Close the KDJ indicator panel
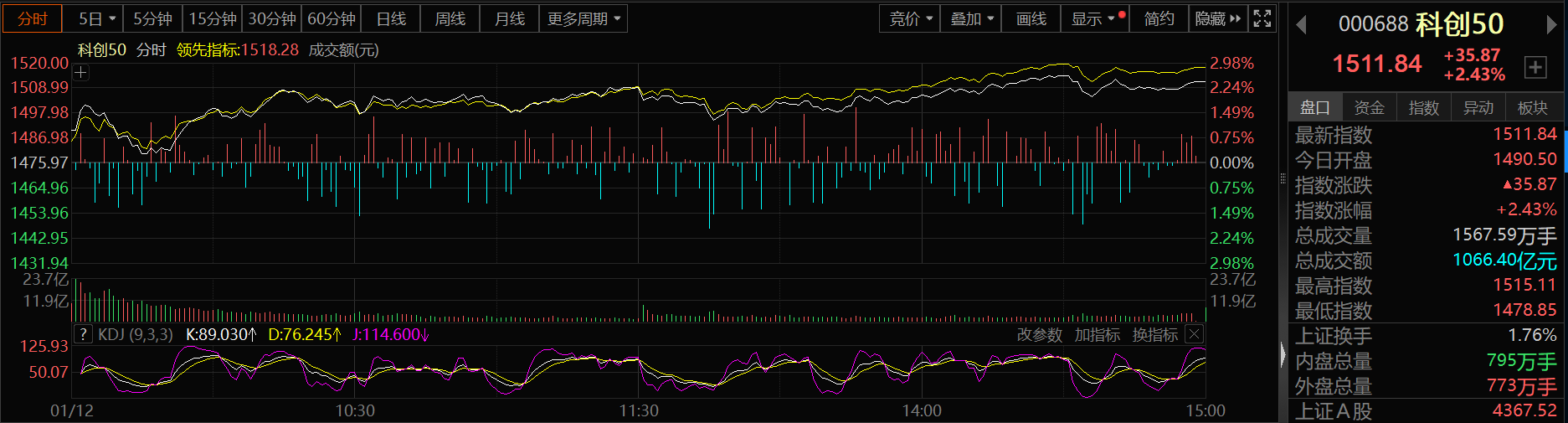 tap(1194, 334)
